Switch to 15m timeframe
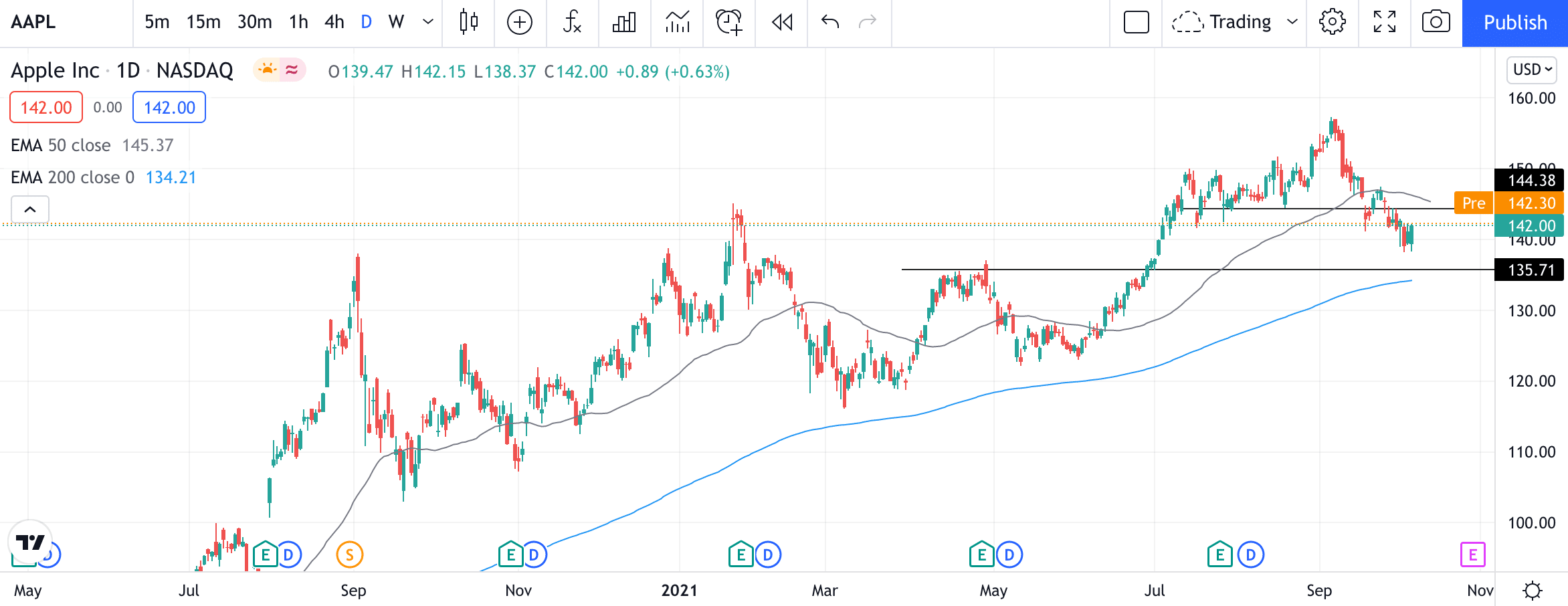The image size is (1568, 606). point(203,22)
